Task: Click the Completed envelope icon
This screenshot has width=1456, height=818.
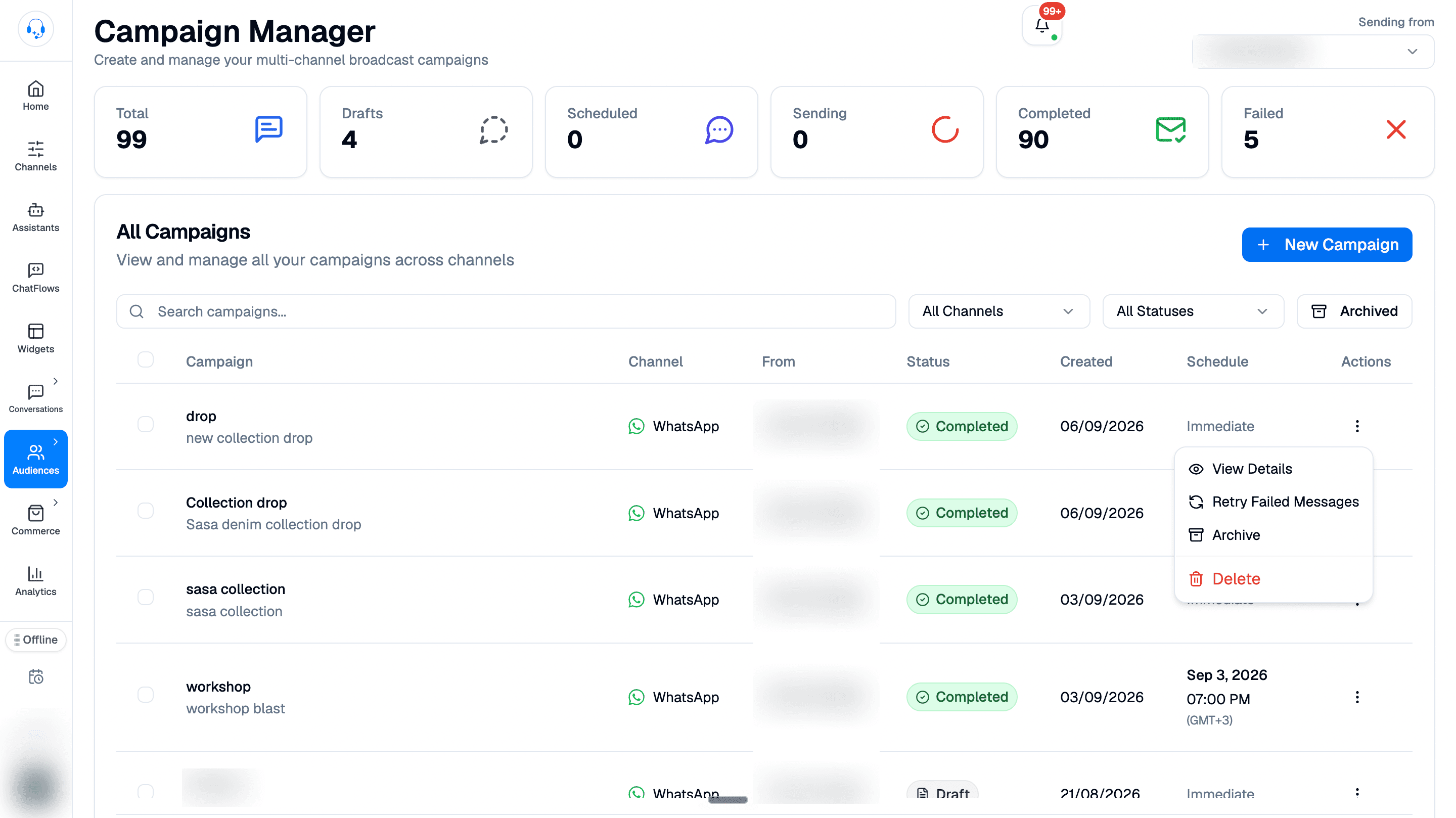Action: pyautogui.click(x=1170, y=129)
